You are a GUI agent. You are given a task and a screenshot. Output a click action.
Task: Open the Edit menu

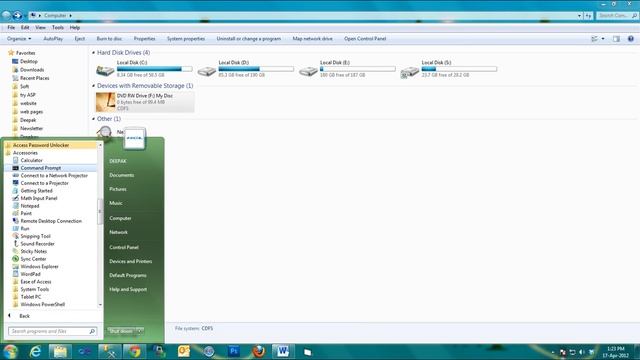click(x=25, y=27)
